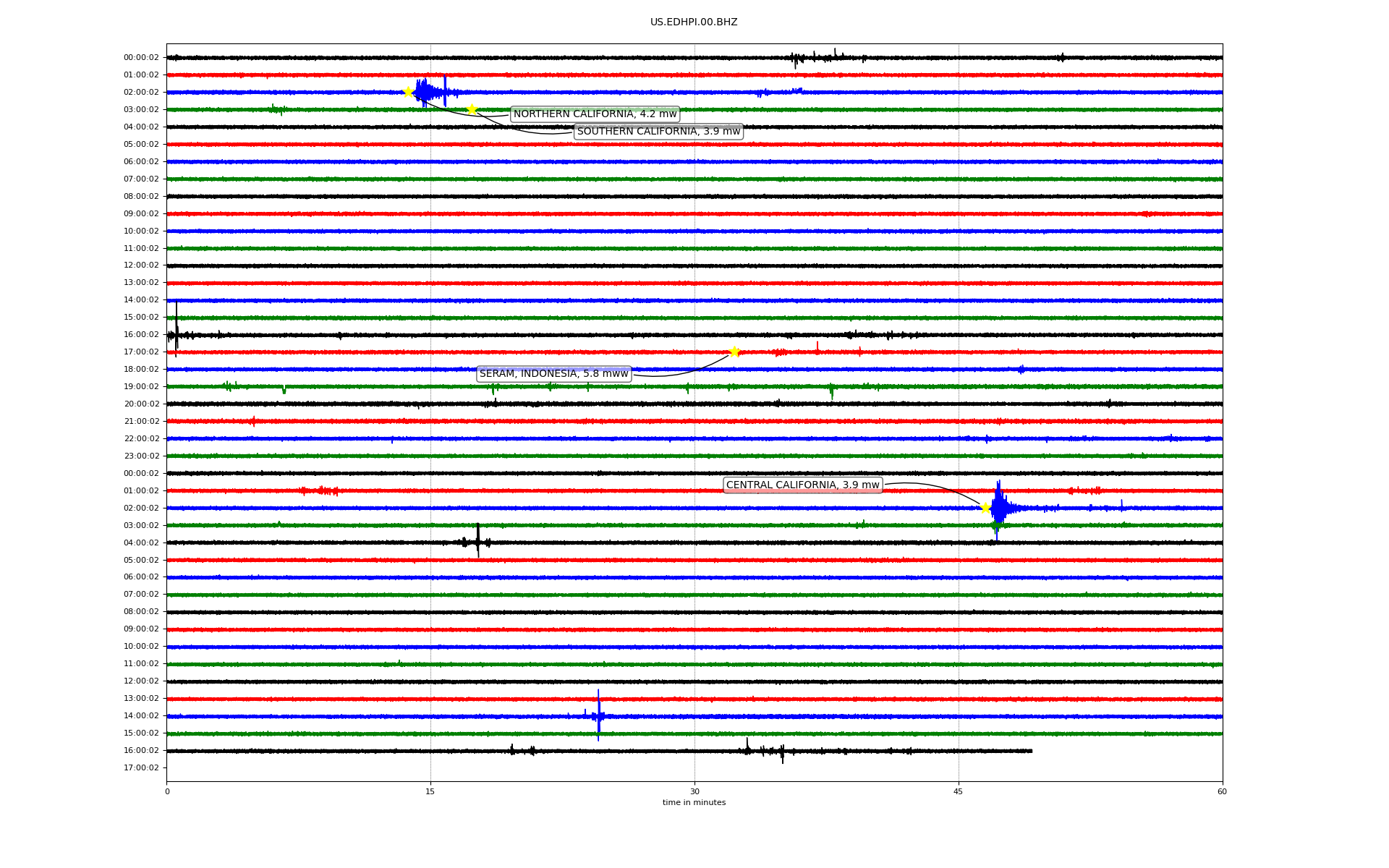Click the tall black spike at start of 16:00:02
Viewport: 1389px width, 868px height.
click(176, 329)
